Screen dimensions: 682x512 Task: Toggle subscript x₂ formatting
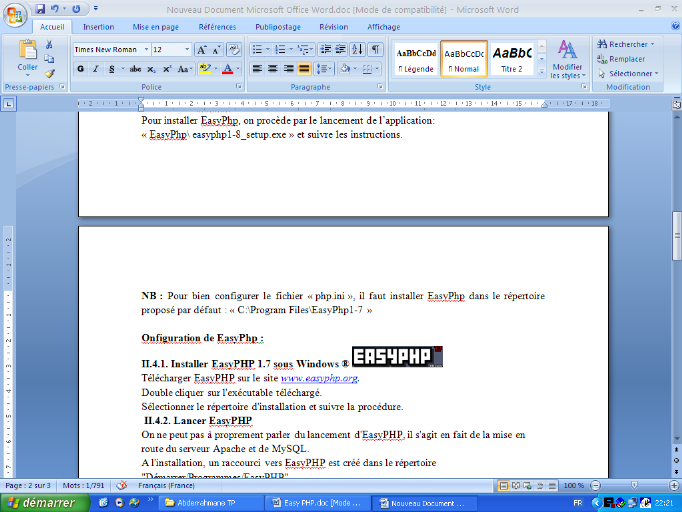pos(151,69)
